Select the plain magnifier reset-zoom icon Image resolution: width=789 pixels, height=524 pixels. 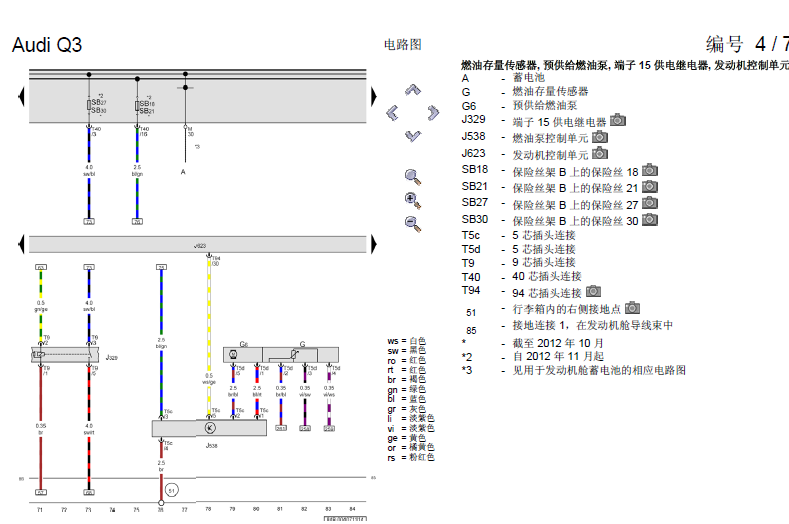click(413, 178)
